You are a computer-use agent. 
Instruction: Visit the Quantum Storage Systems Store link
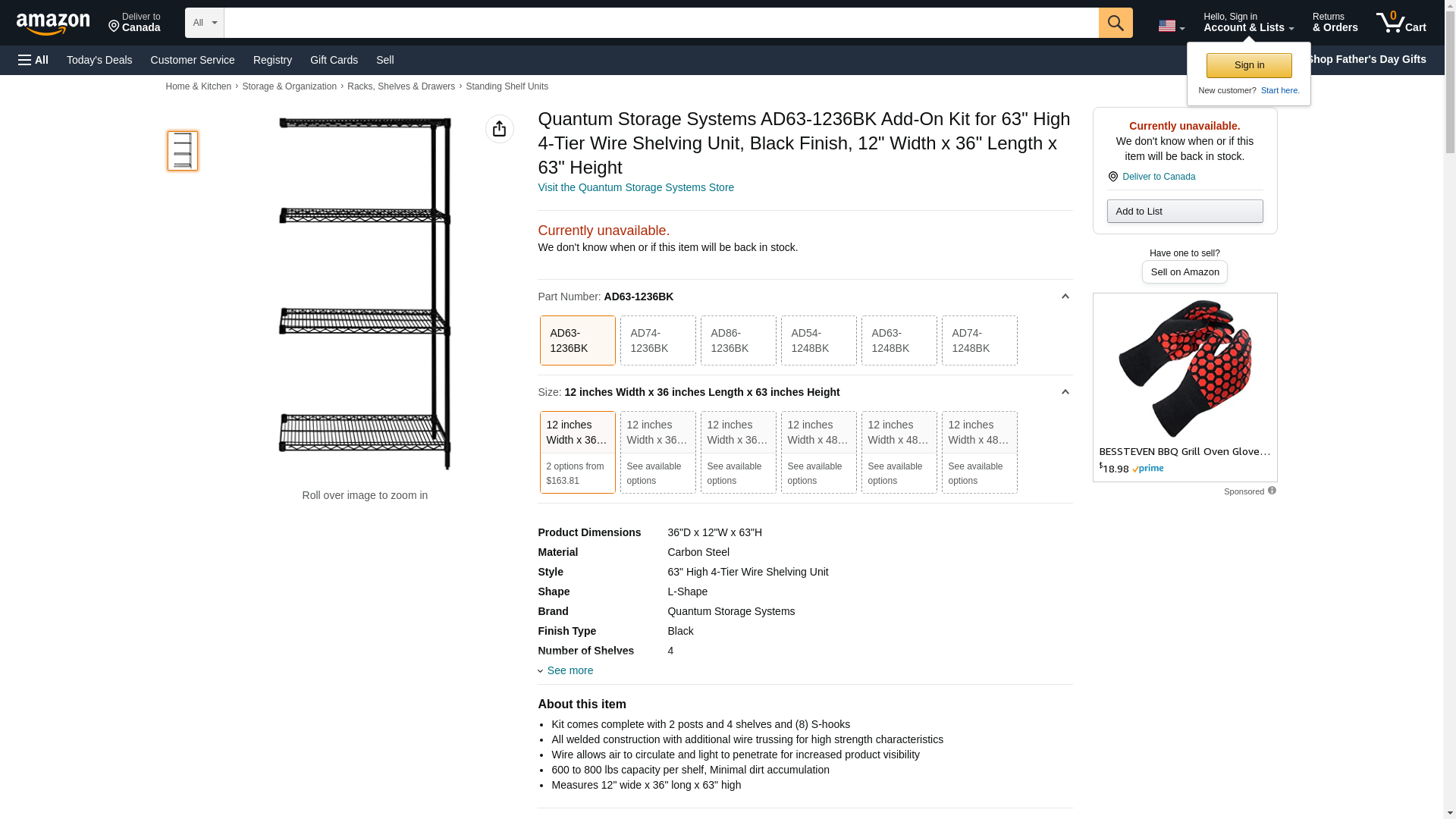635,187
